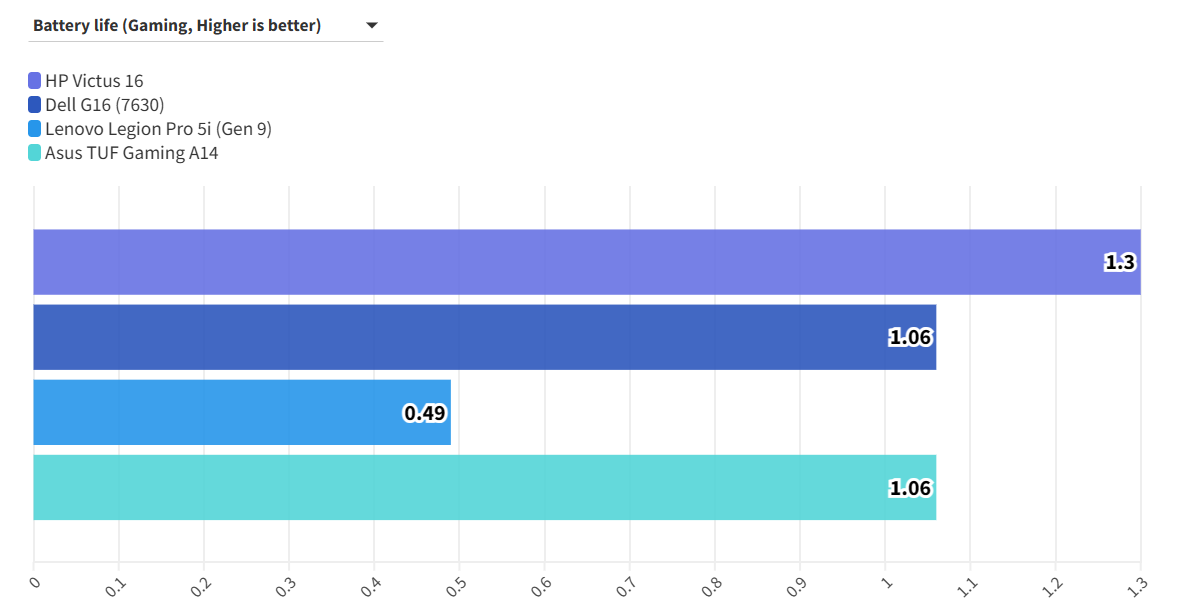The image size is (1180, 614).
Task: Select the HP Victus 16 bar
Action: click(x=560, y=262)
